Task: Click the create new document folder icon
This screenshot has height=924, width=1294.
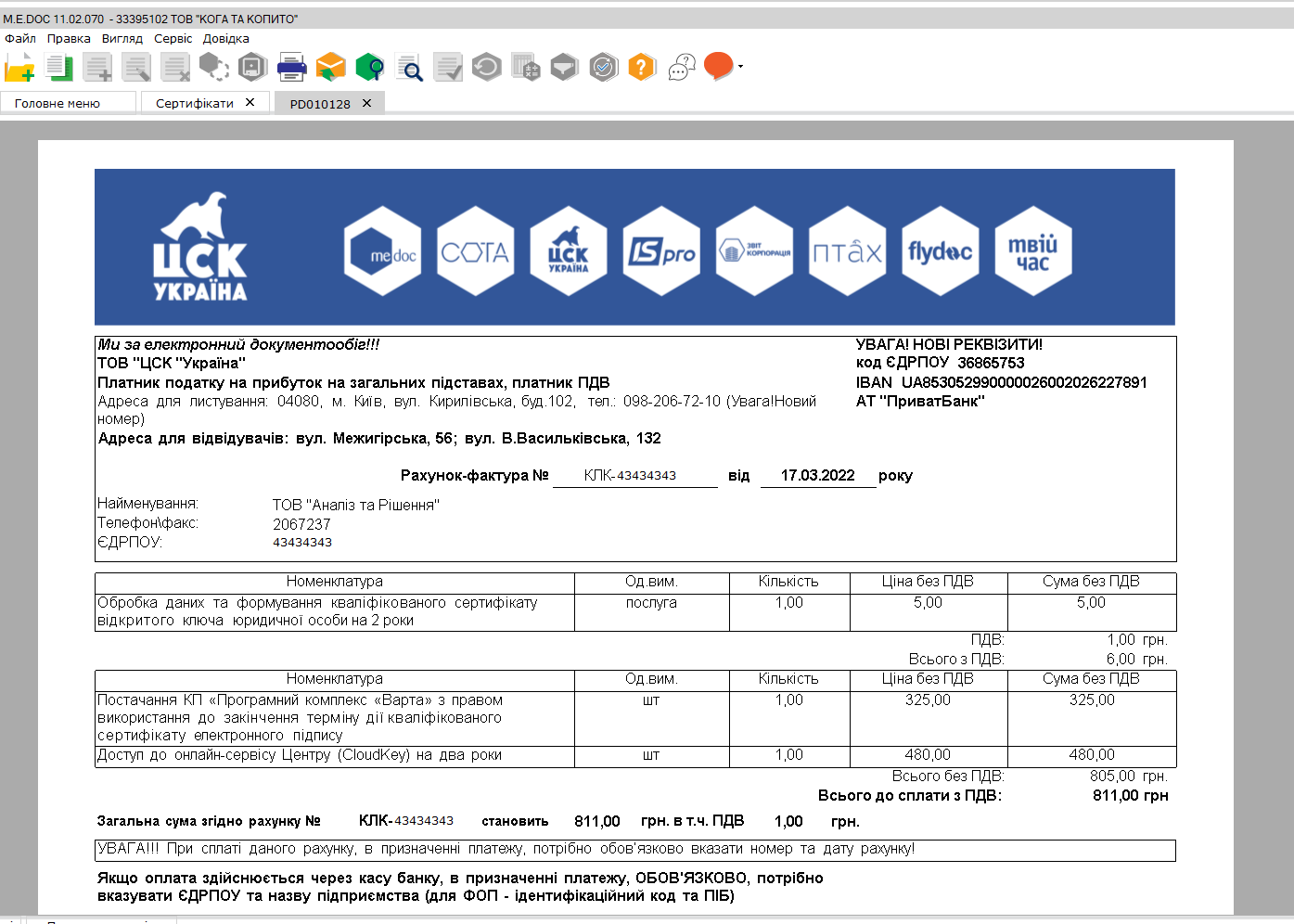Action: click(x=19, y=68)
